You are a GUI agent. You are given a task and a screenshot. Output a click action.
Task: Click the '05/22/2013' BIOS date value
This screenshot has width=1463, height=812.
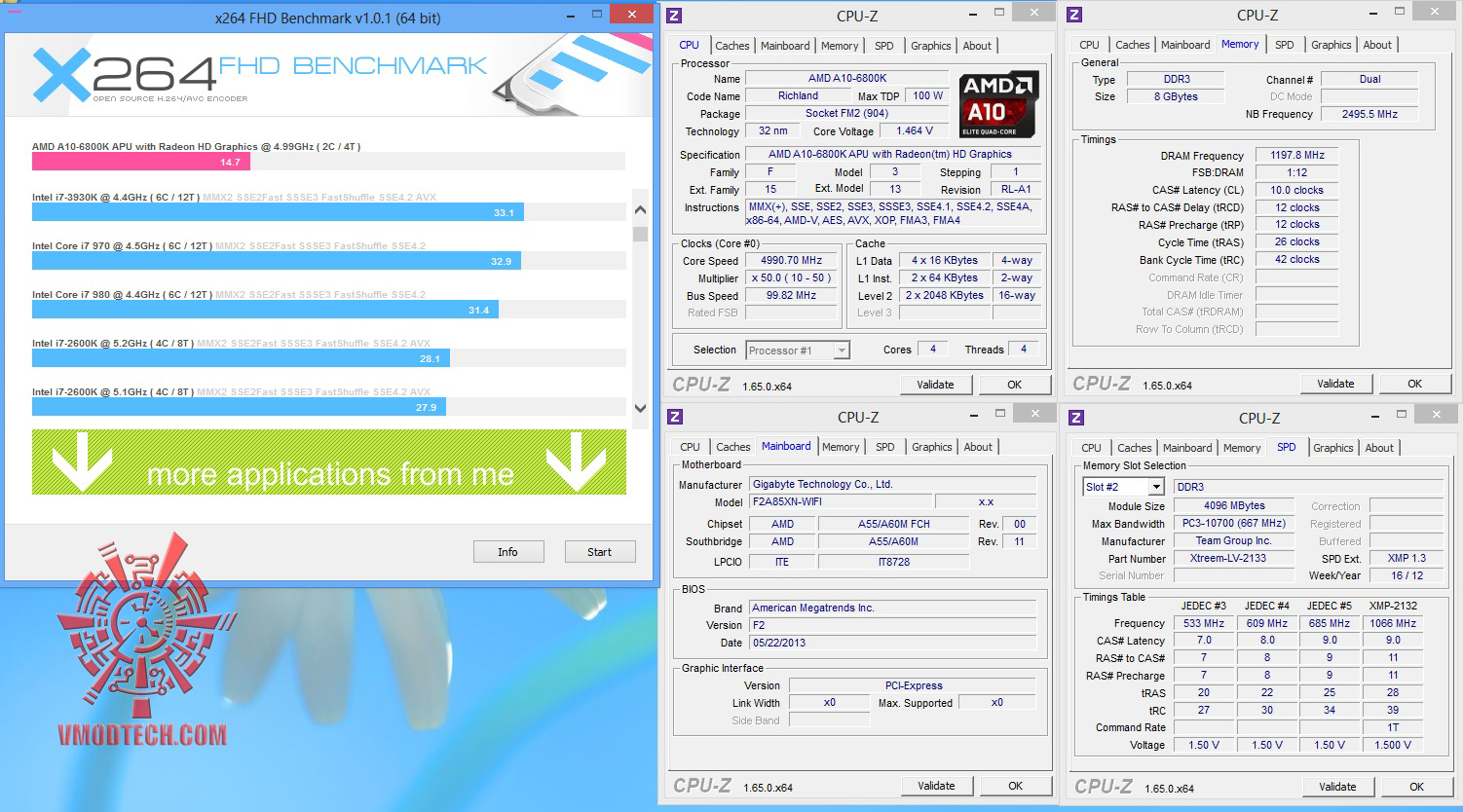point(893,643)
